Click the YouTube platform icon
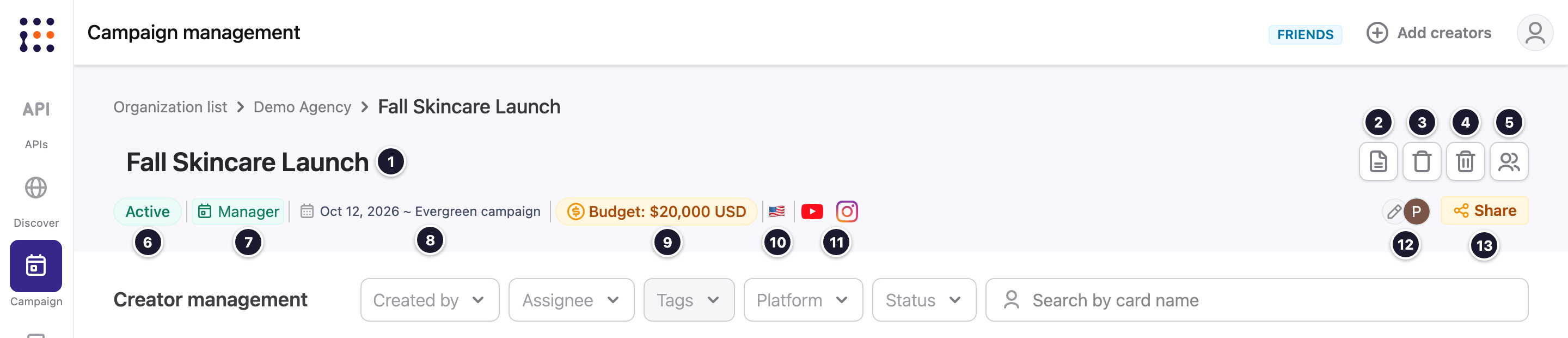The width and height of the screenshot is (1568, 338). 812,212
